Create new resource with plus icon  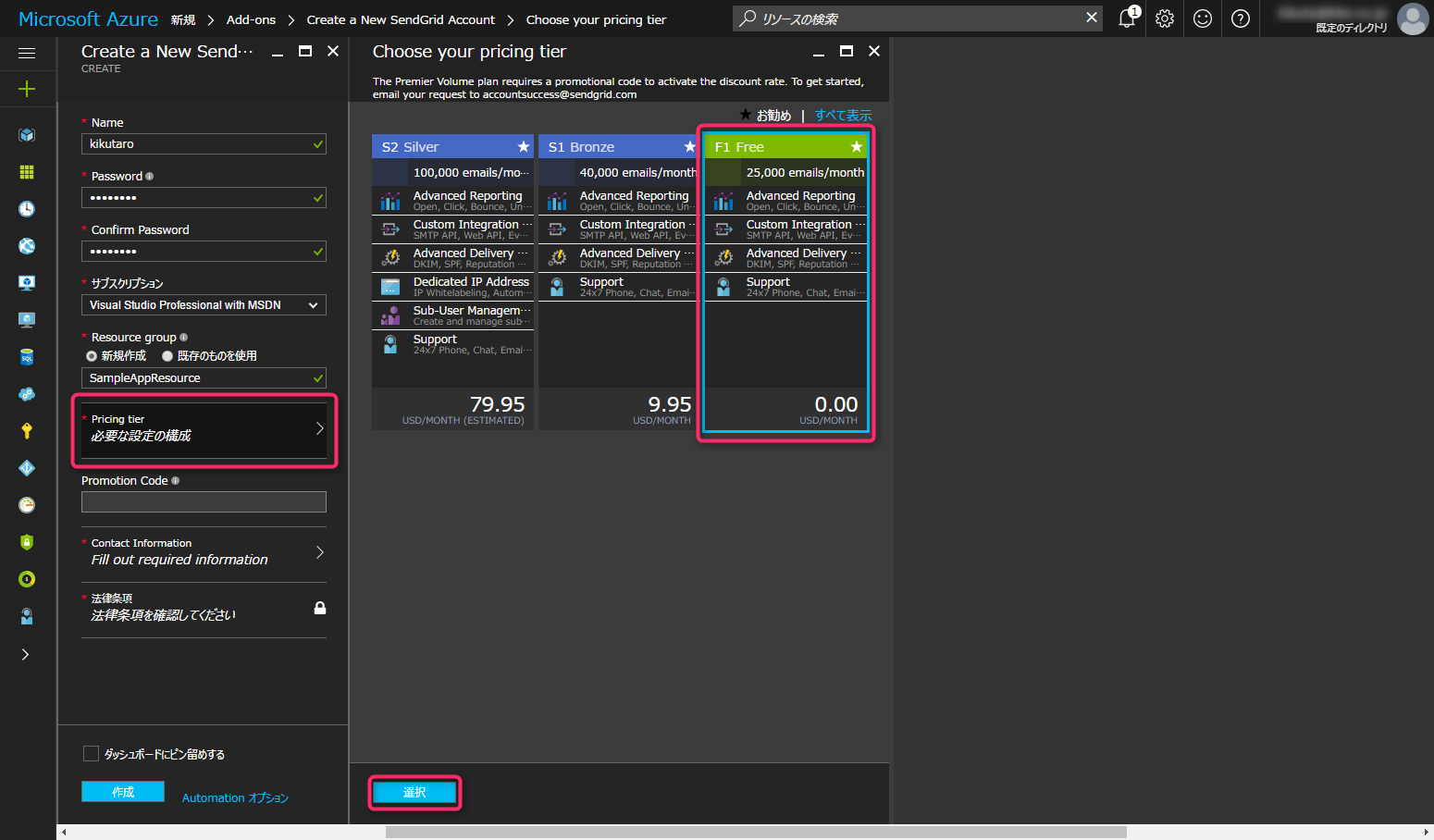click(x=26, y=89)
